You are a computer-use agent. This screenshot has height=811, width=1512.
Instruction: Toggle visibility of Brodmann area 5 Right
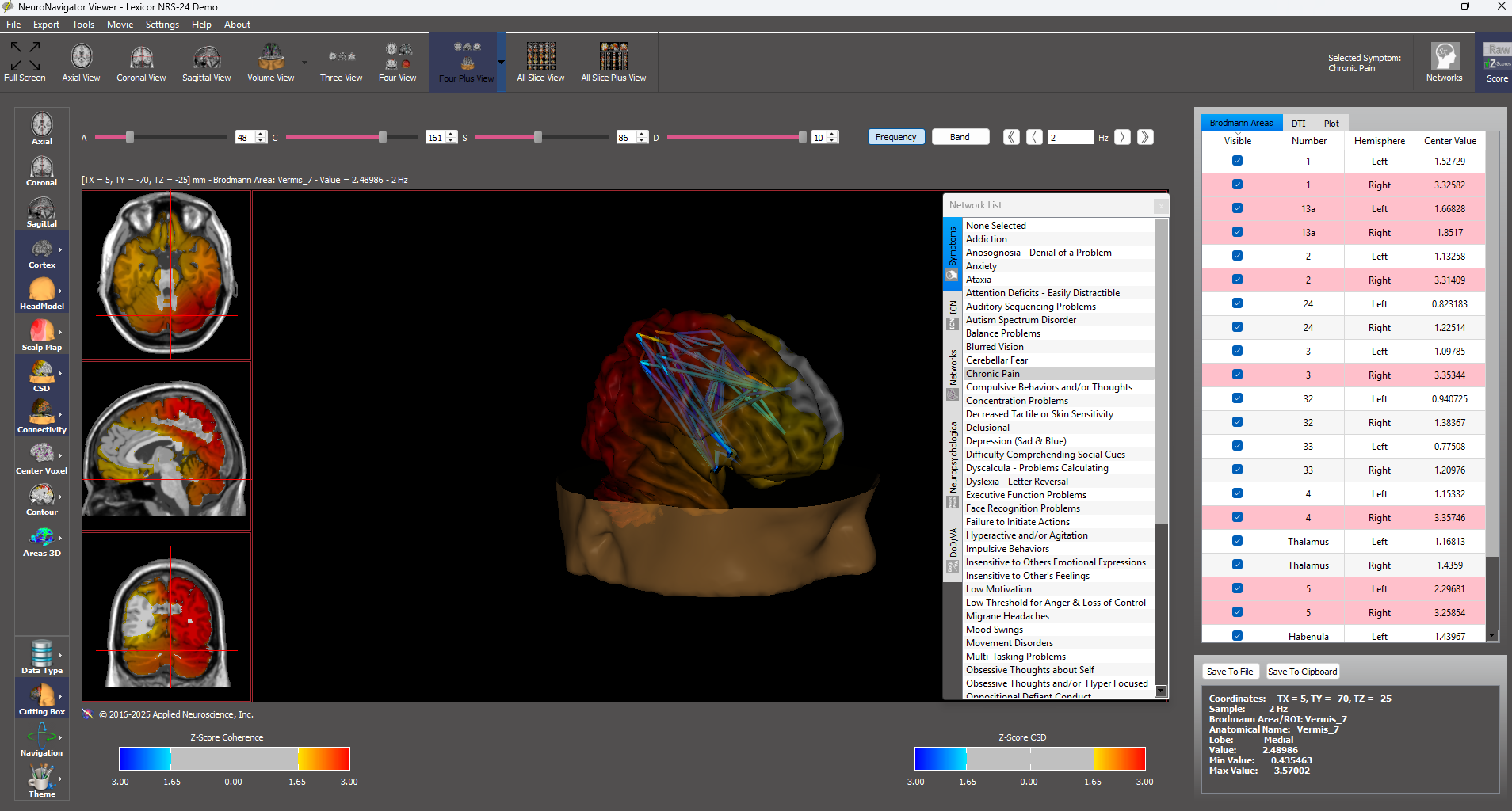click(1237, 612)
